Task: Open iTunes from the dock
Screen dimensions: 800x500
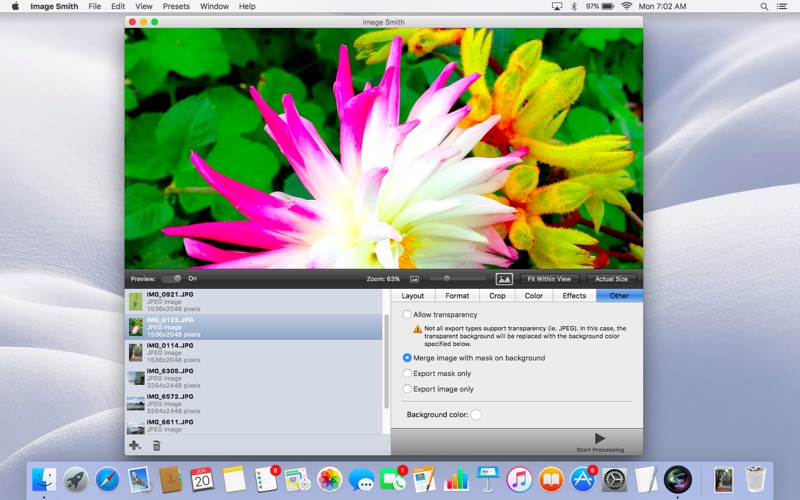Action: (x=519, y=480)
